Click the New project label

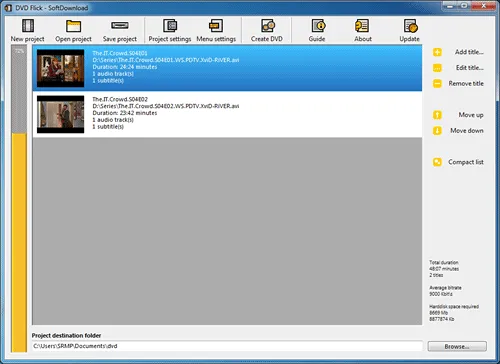pyautogui.click(x=27, y=39)
